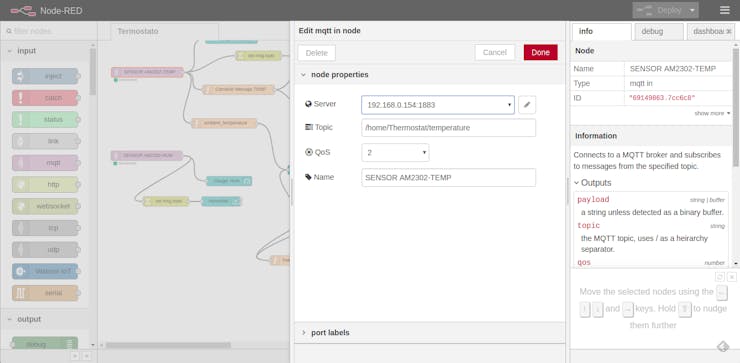Click the Cancel button

pyautogui.click(x=495, y=52)
